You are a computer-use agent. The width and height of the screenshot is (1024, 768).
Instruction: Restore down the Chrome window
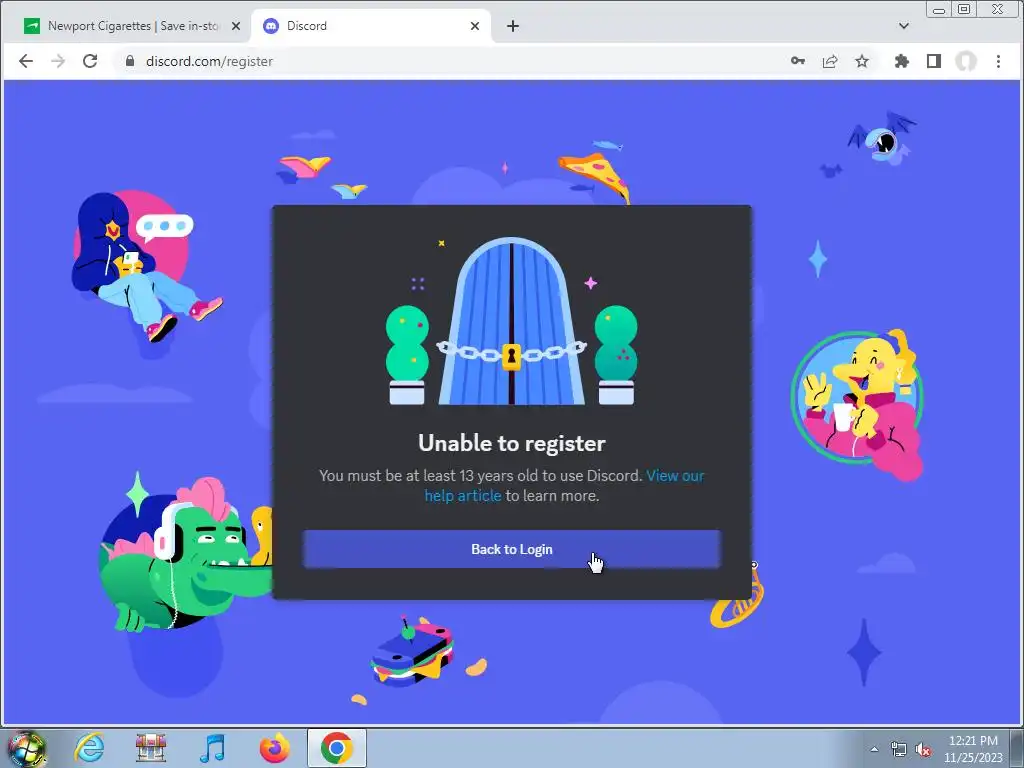coord(964,10)
